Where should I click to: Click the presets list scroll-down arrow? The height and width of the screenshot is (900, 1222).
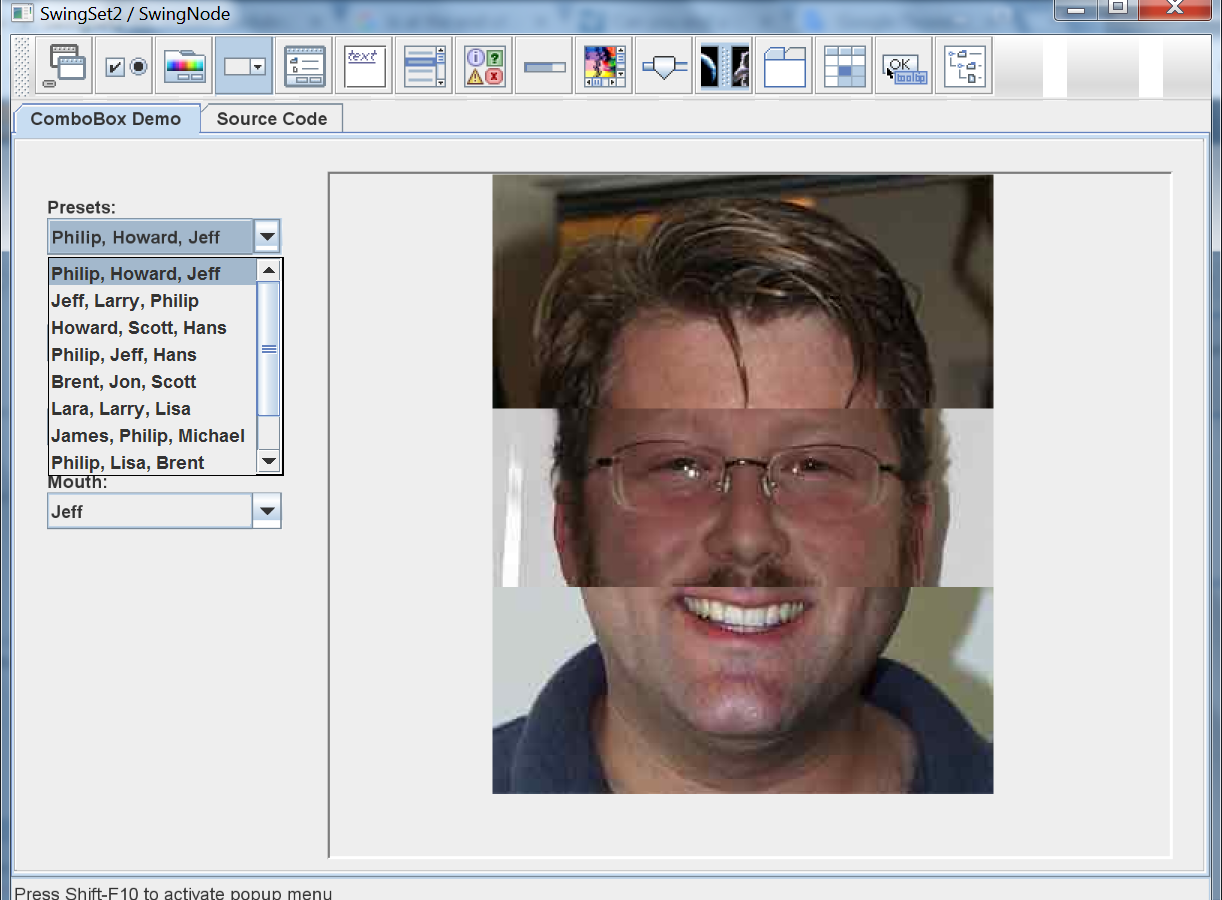click(268, 461)
